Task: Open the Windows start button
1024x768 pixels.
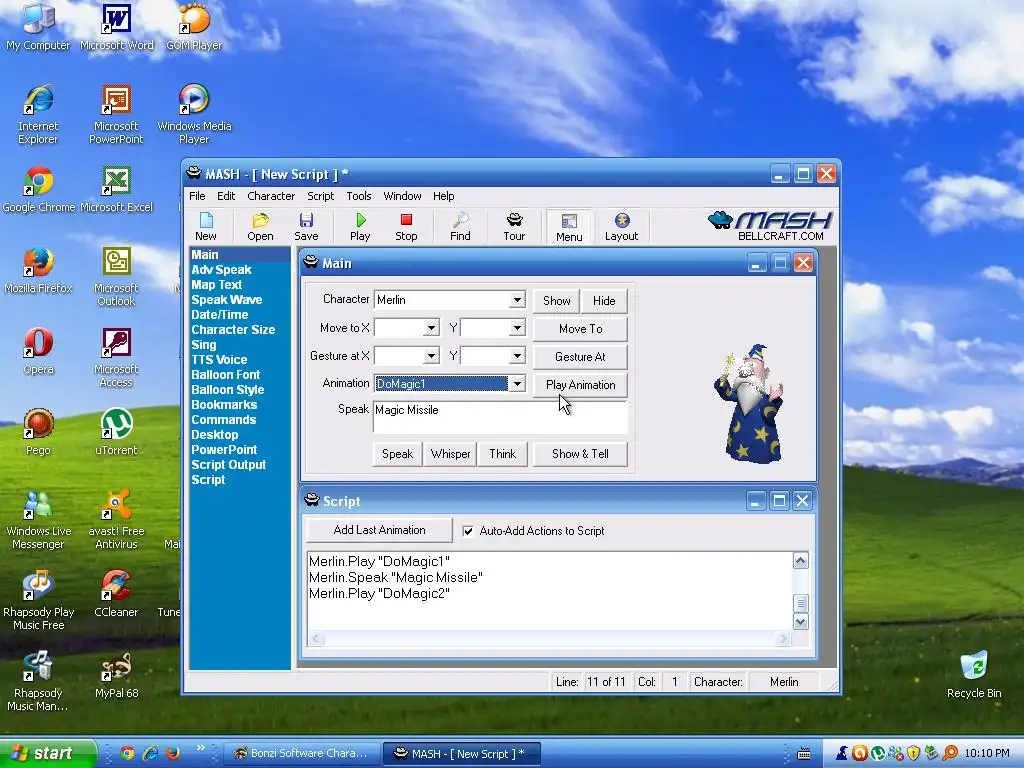Action: coord(47,753)
